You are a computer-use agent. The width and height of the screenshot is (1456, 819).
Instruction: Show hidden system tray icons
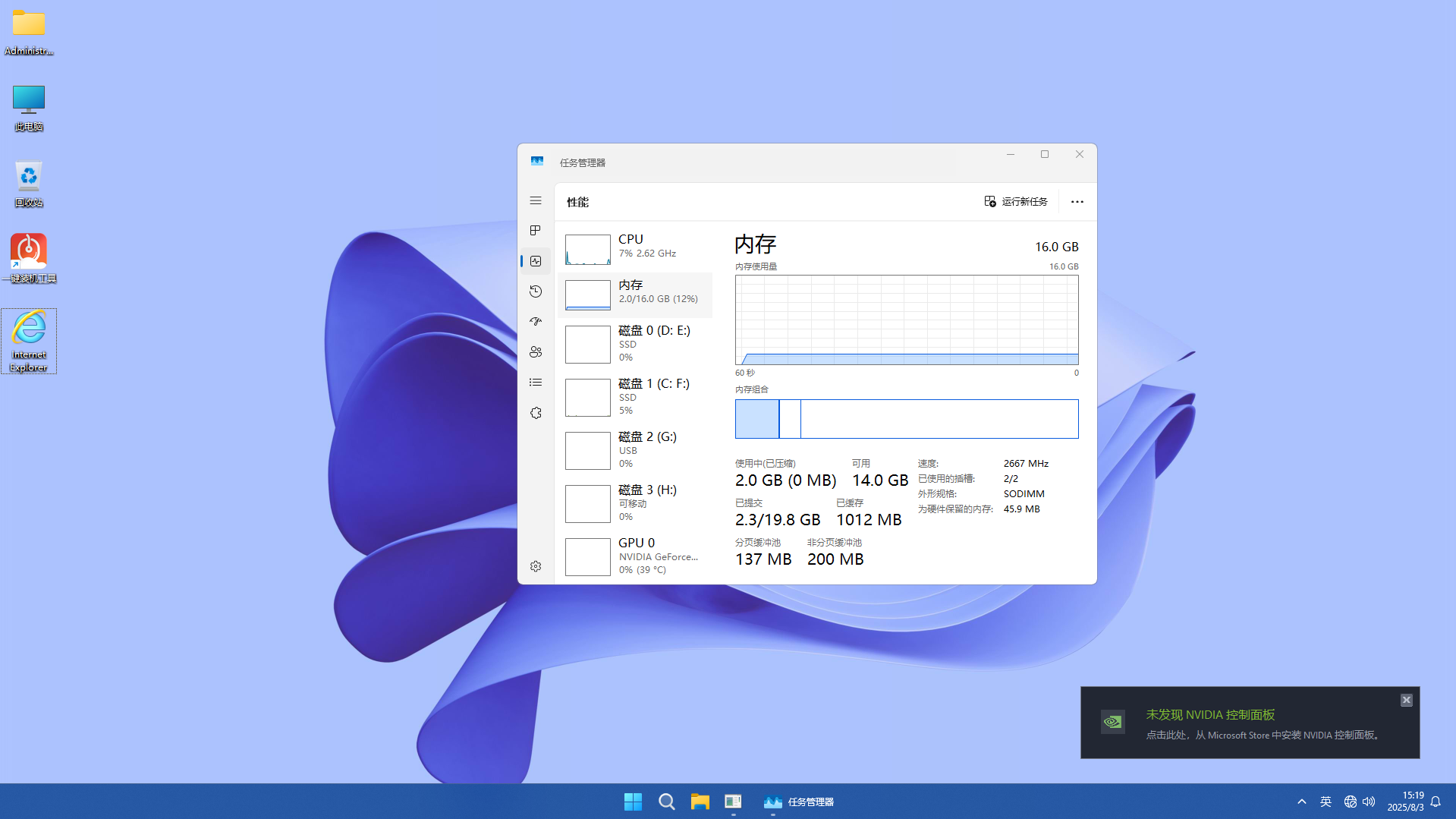(1302, 802)
